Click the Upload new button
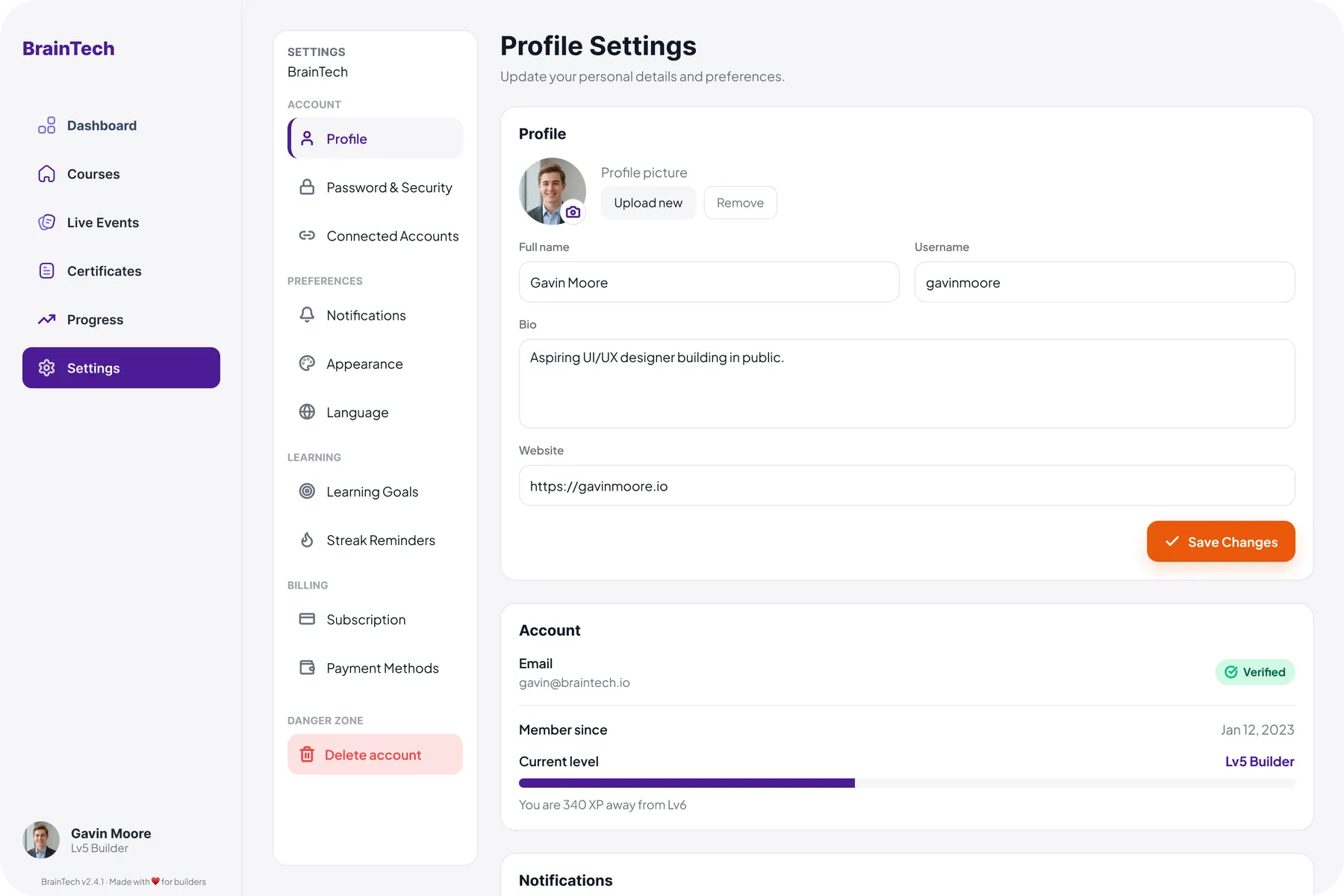Viewport: 1344px width, 896px height. tap(648, 203)
